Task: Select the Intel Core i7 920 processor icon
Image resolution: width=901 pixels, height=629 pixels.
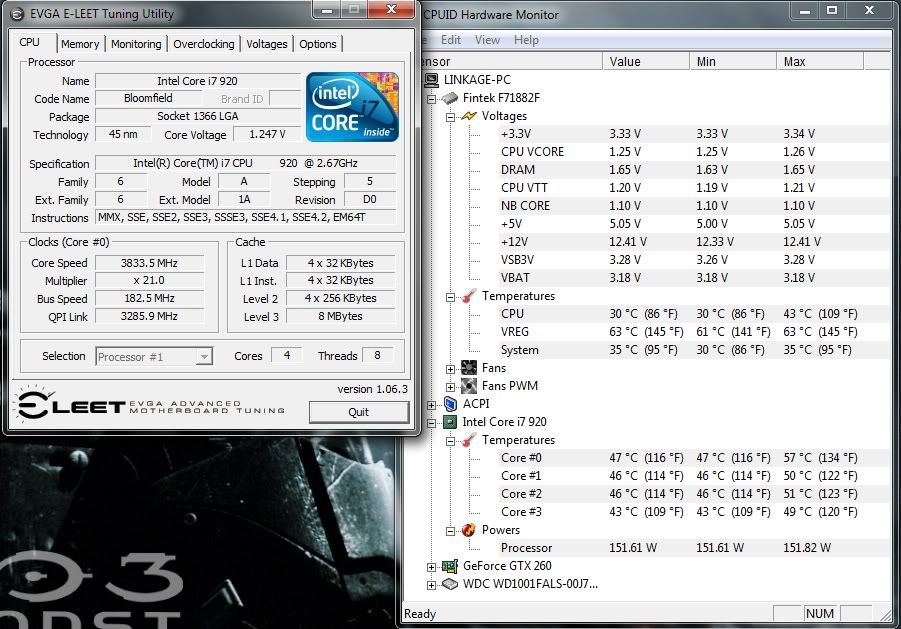Action: [x=452, y=421]
